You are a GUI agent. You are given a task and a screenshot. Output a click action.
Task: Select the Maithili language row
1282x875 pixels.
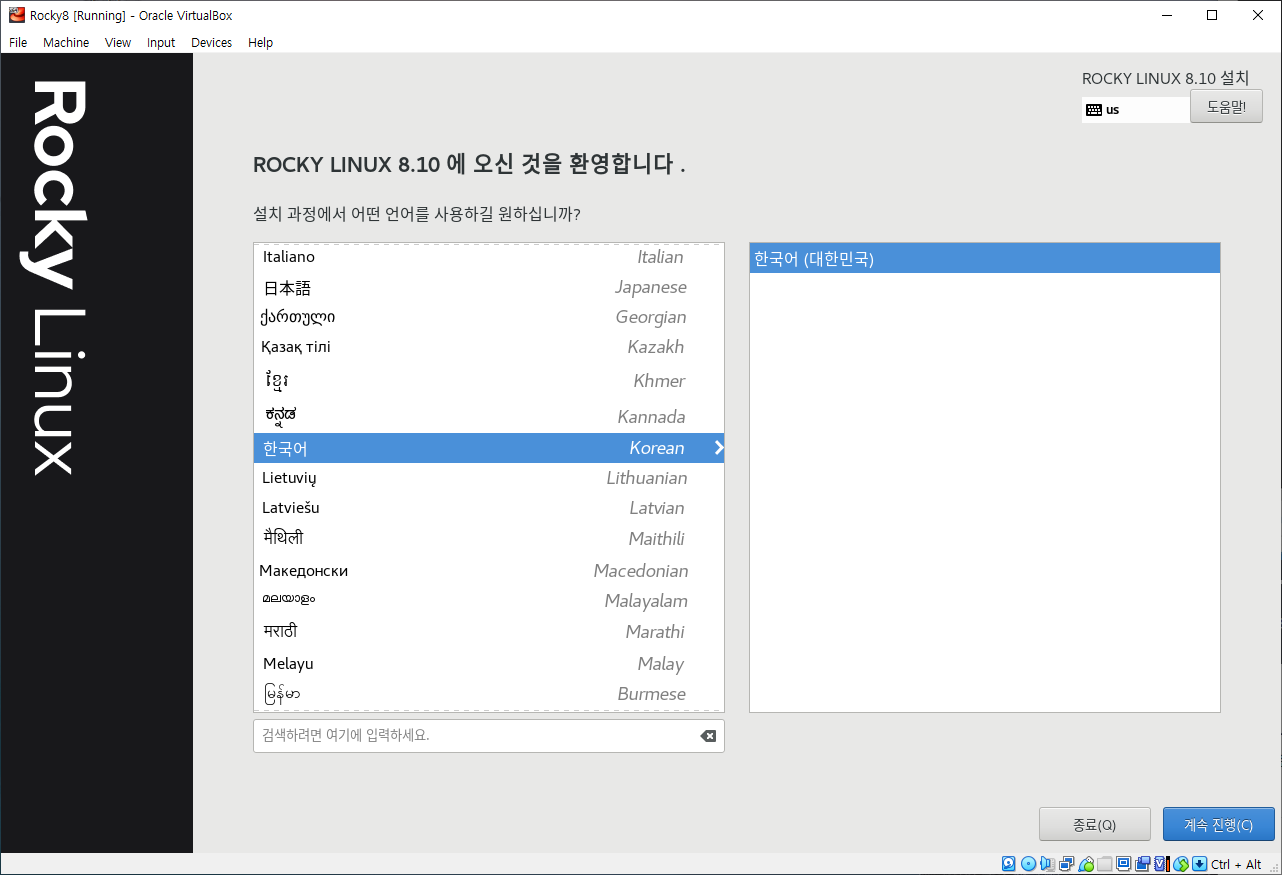click(x=489, y=539)
